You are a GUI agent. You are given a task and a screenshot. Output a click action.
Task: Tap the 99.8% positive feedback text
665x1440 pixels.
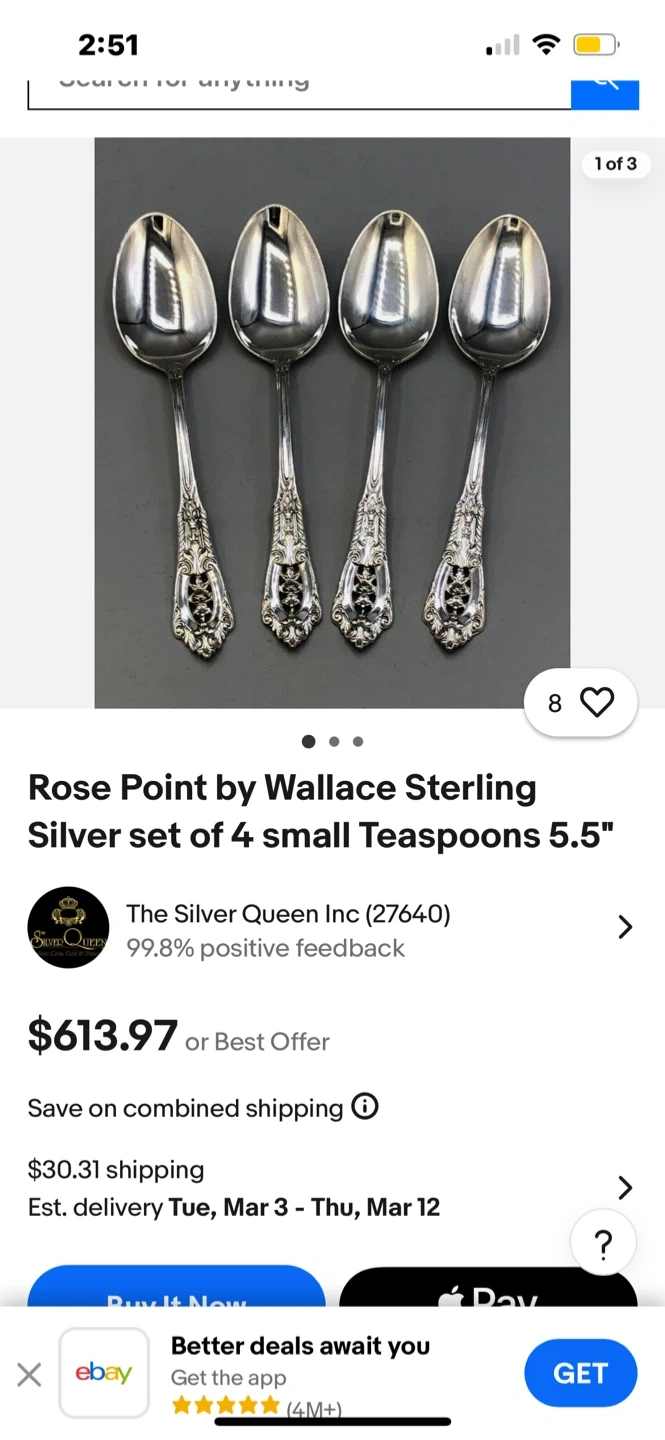265,948
